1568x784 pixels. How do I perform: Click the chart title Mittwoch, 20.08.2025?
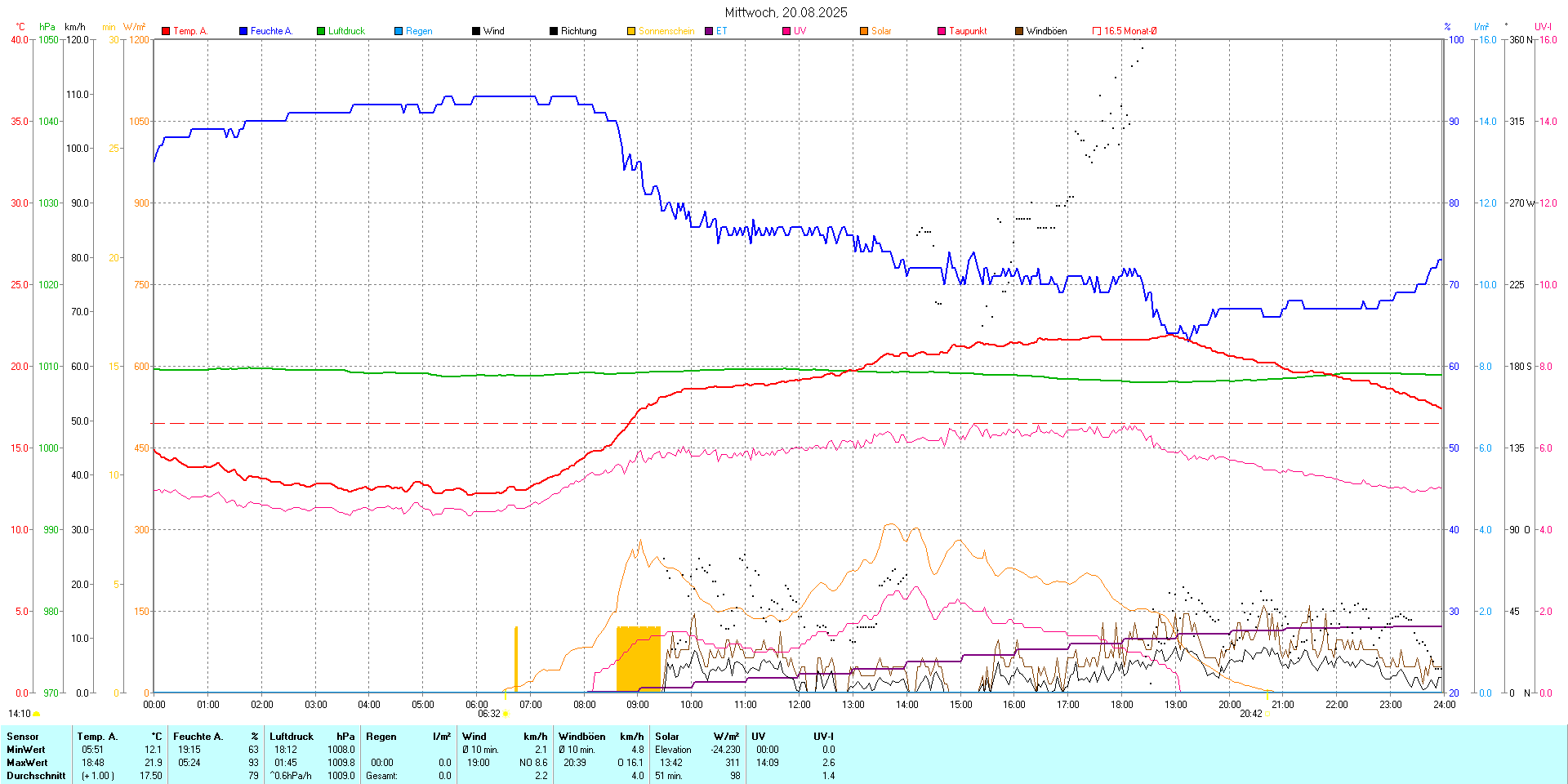click(786, 12)
